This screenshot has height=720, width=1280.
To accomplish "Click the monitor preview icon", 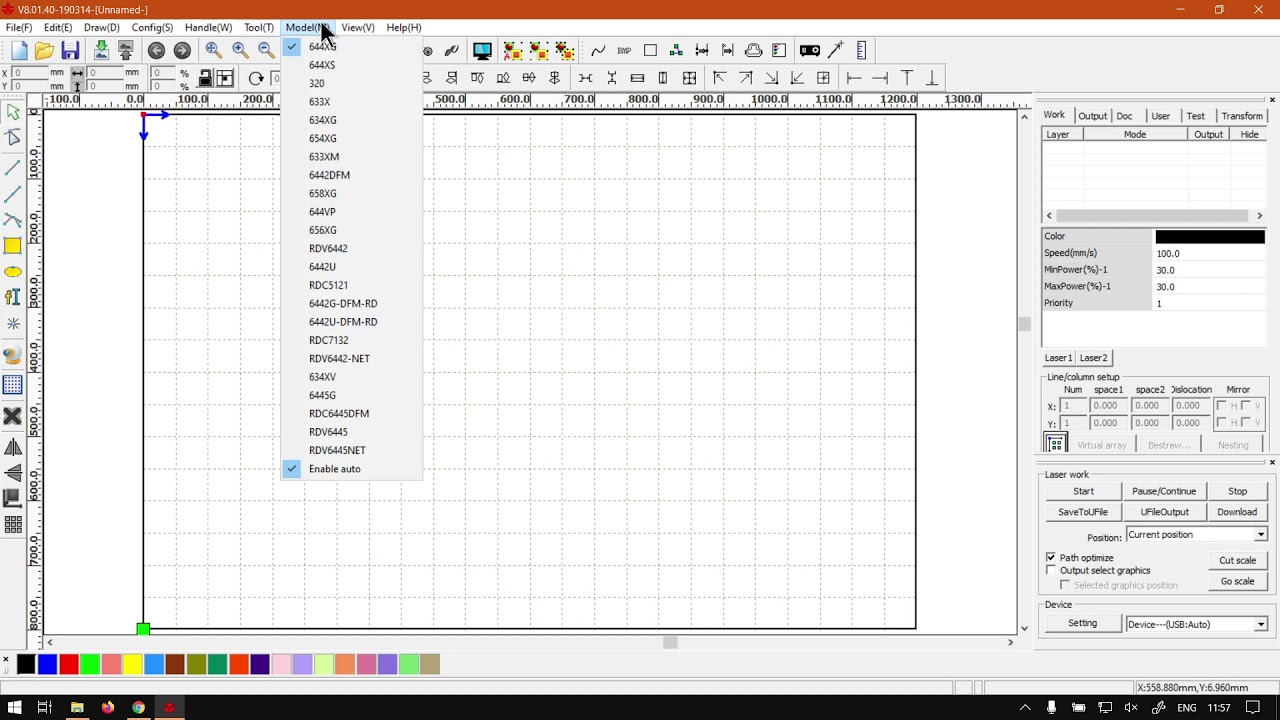I will coord(482,50).
